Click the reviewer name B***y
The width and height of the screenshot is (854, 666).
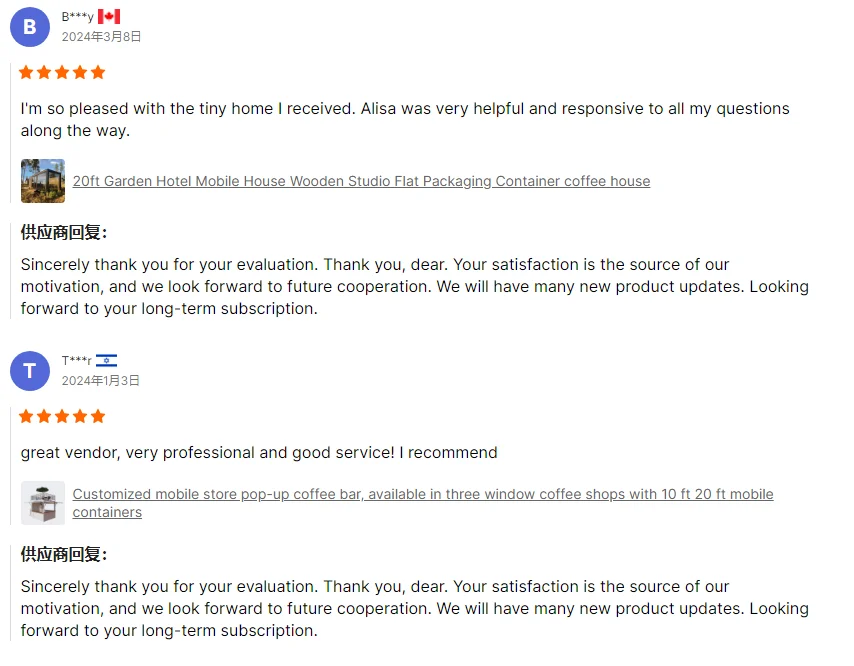[77, 17]
